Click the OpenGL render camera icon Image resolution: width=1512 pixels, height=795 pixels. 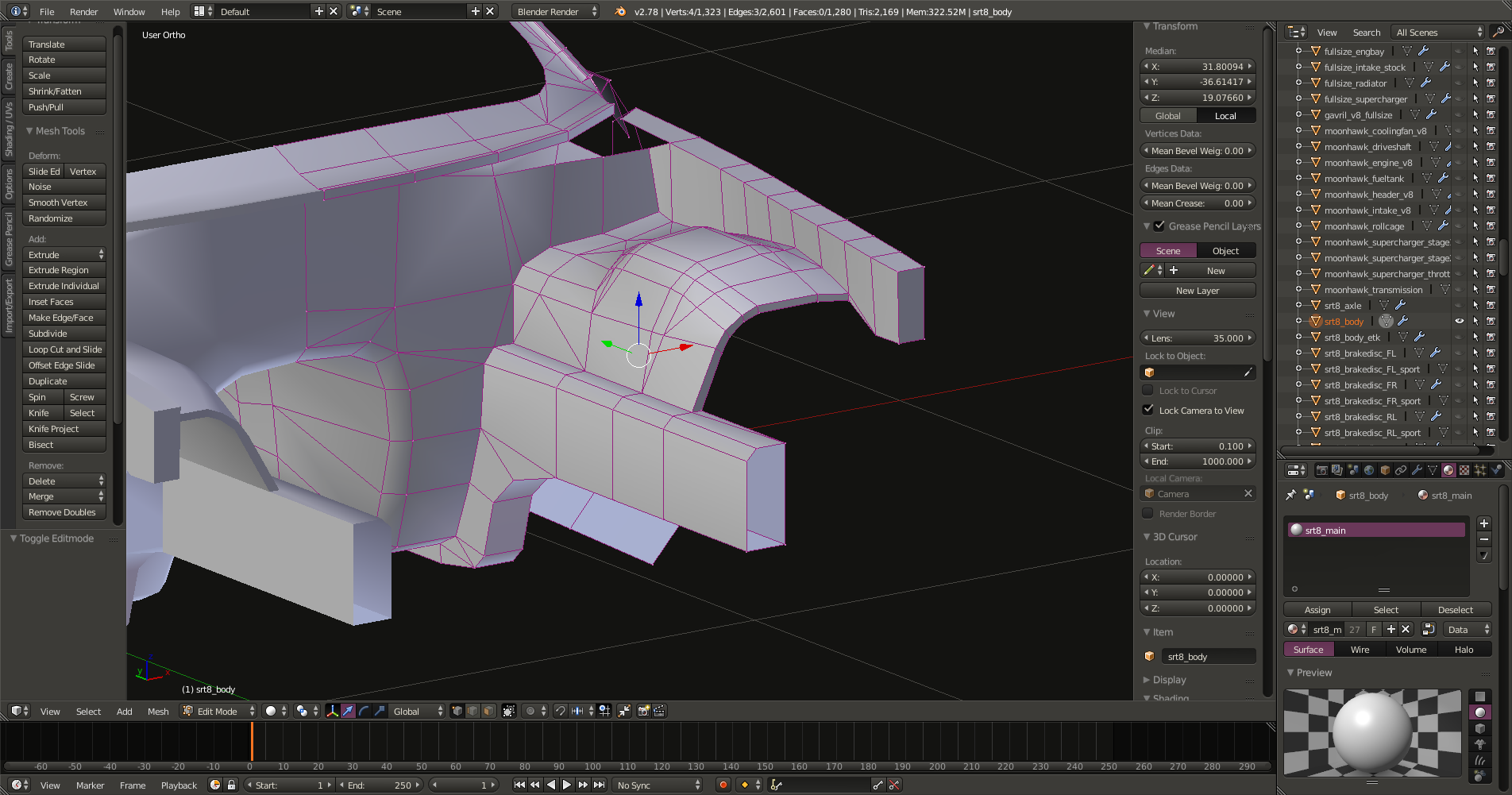point(643,711)
